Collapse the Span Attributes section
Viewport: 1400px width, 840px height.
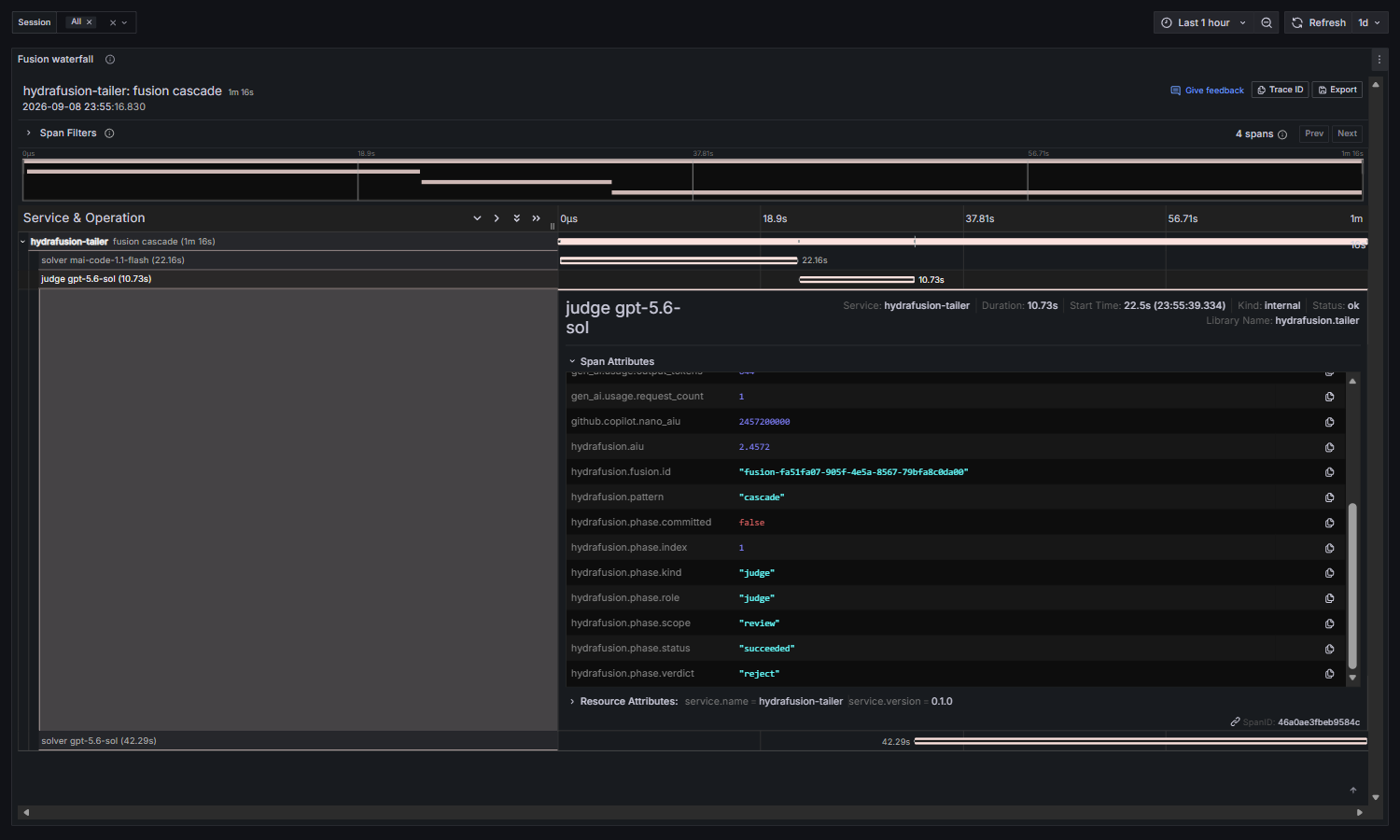572,361
